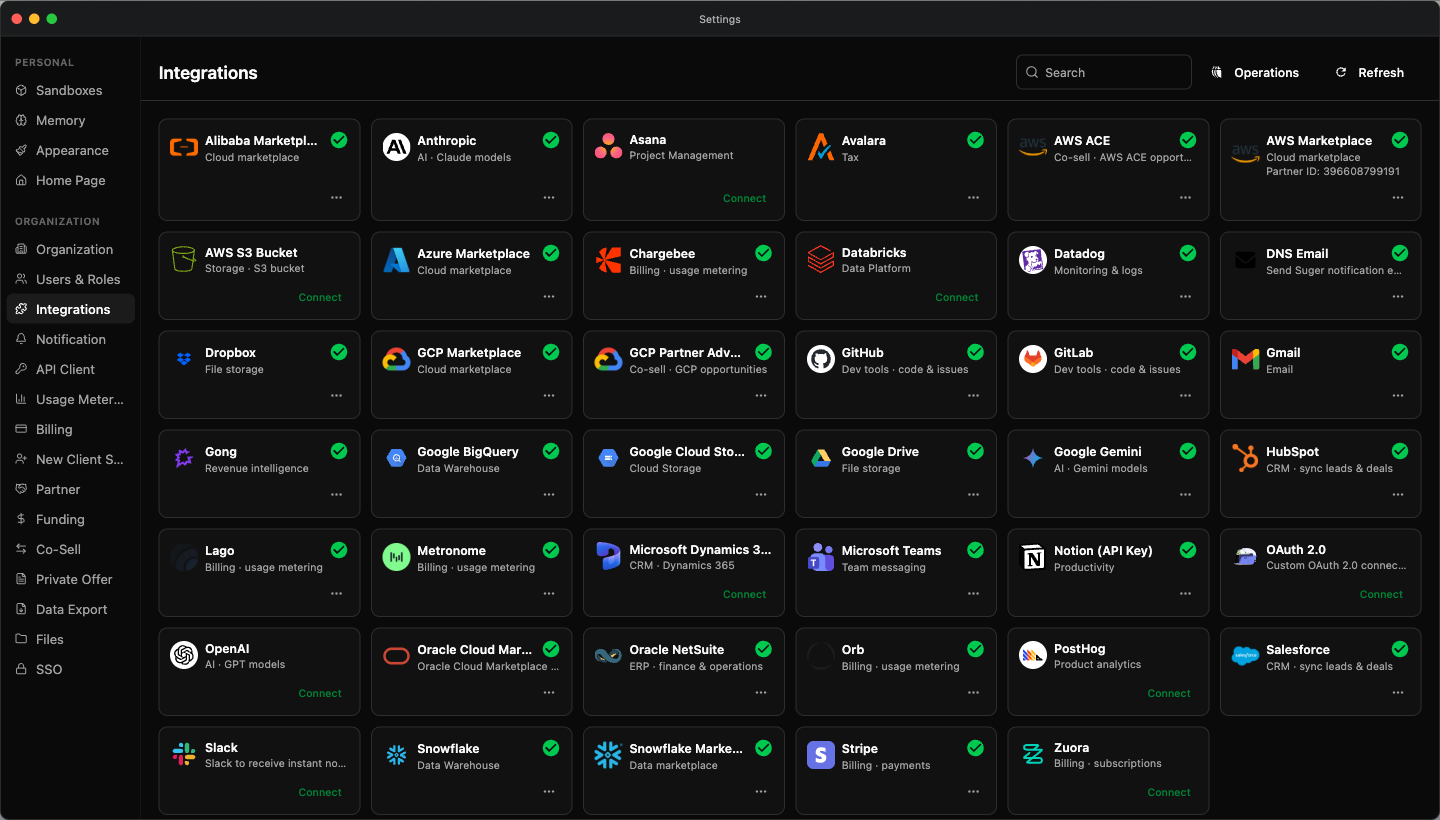Click the green connected checkmark on the Salesforce card
Image resolution: width=1440 pixels, height=820 pixels.
pos(1400,649)
